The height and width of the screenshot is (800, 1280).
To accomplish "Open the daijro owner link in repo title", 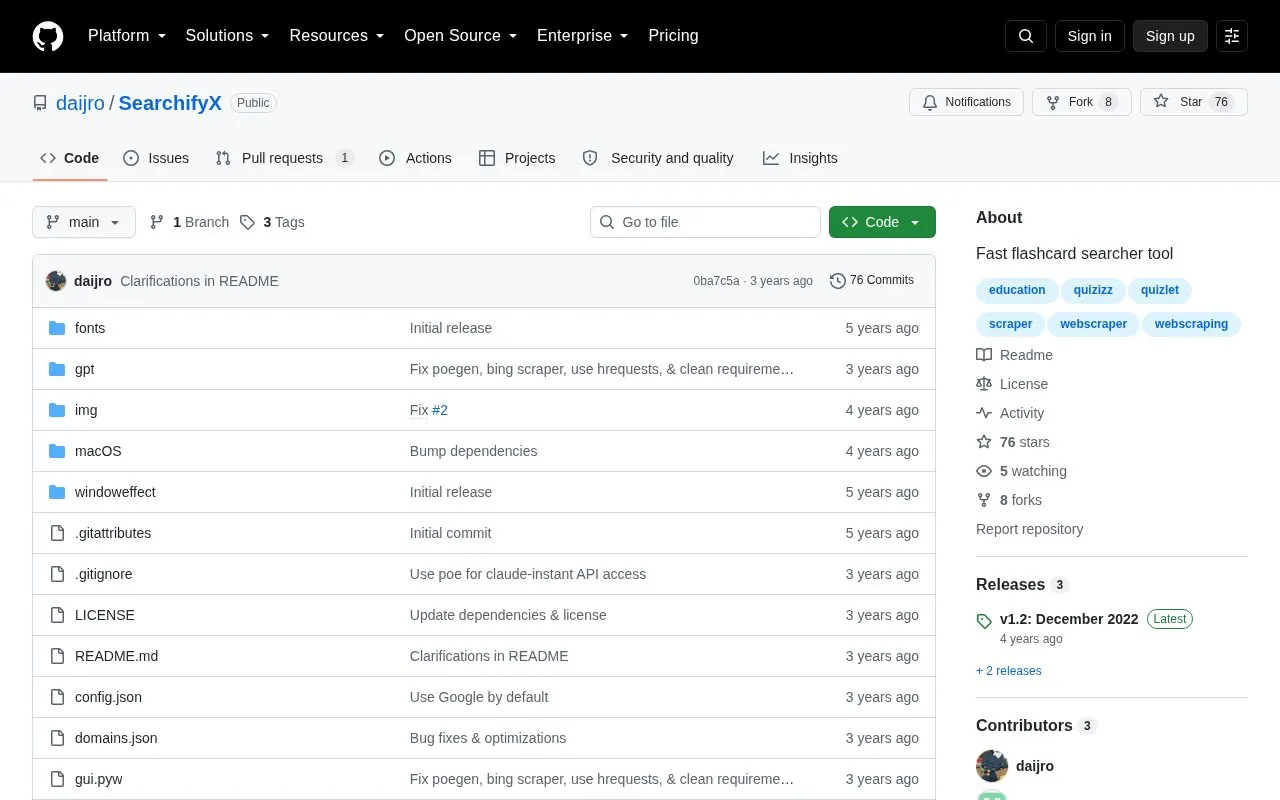I will (80, 103).
